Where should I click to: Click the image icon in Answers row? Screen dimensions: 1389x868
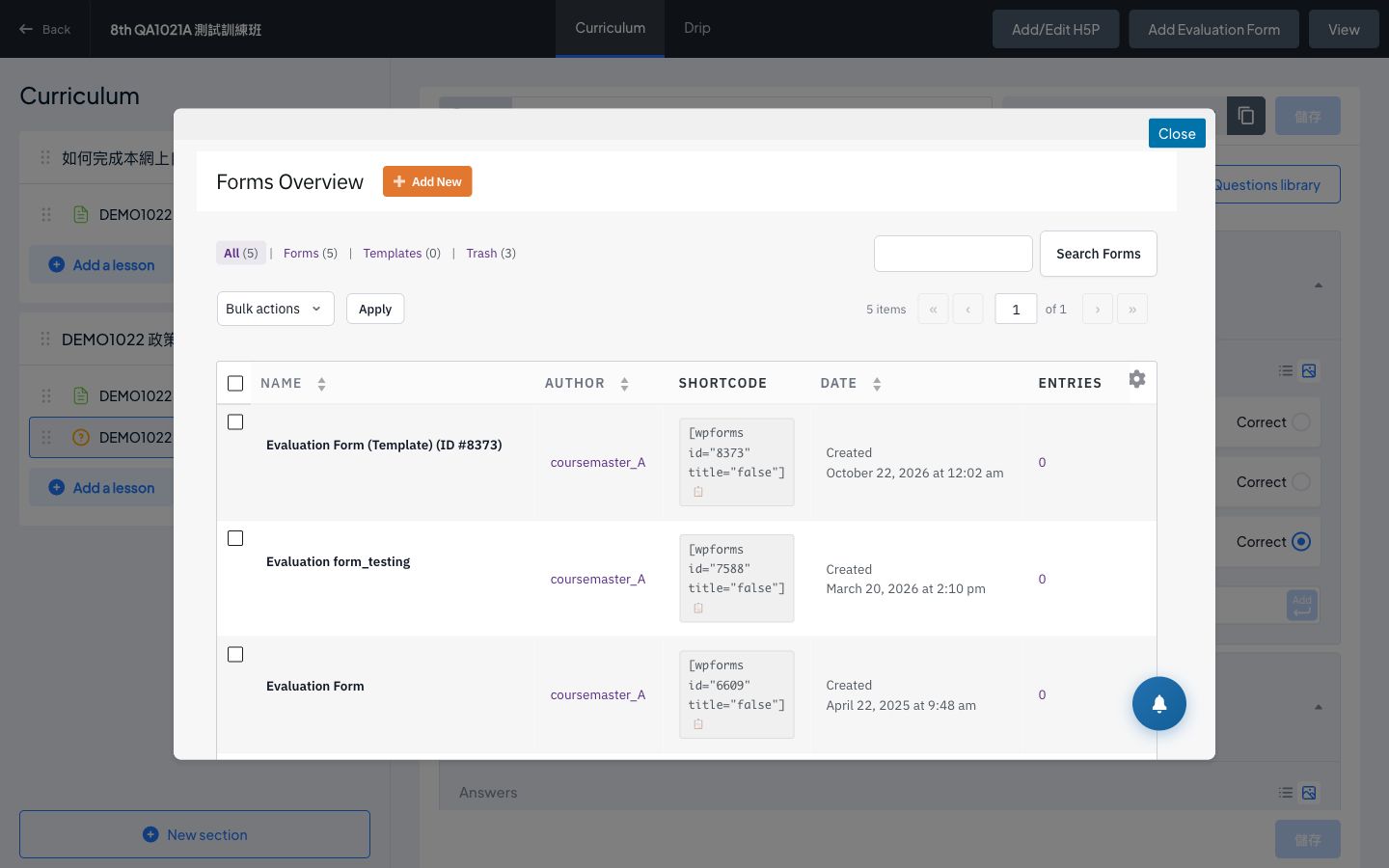[x=1309, y=793]
